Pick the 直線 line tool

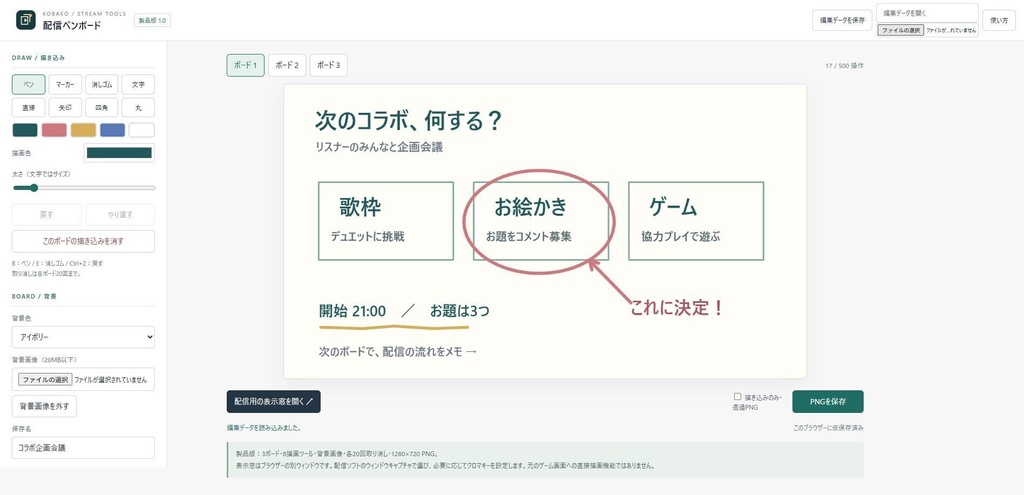point(29,107)
